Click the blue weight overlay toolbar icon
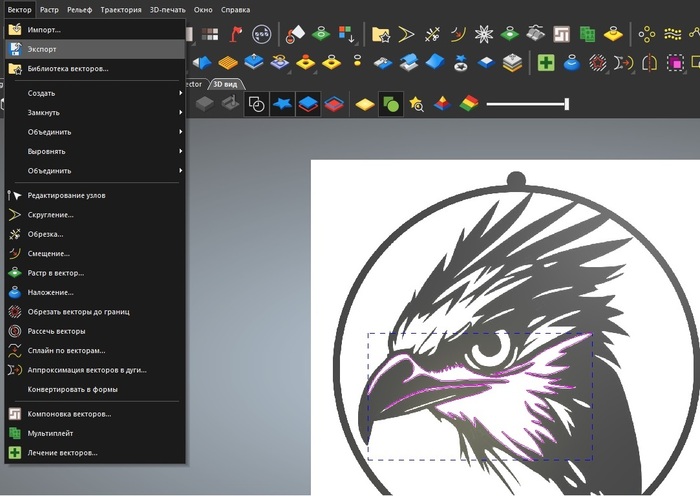700x496 pixels. click(572, 63)
